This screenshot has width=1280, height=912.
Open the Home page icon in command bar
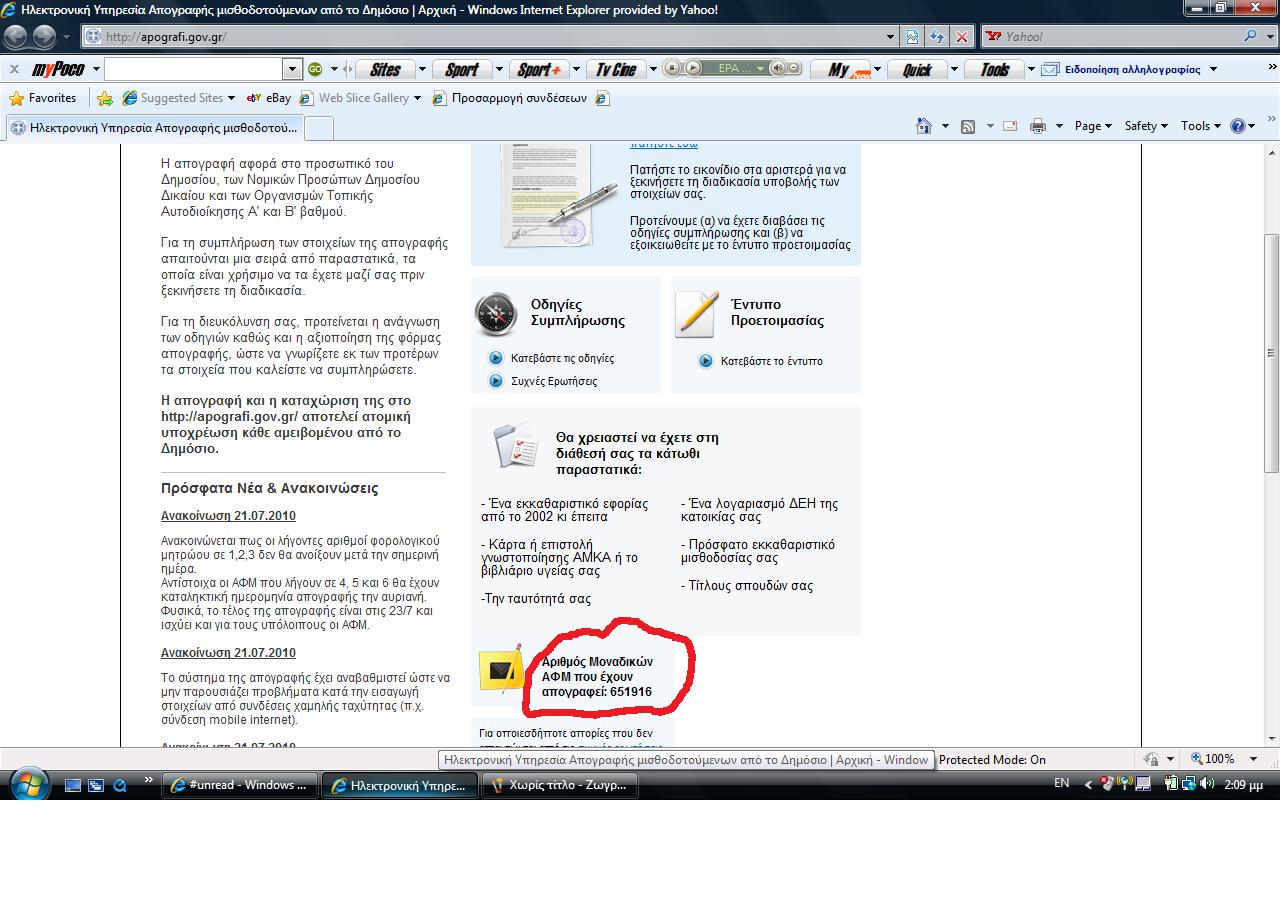point(924,126)
